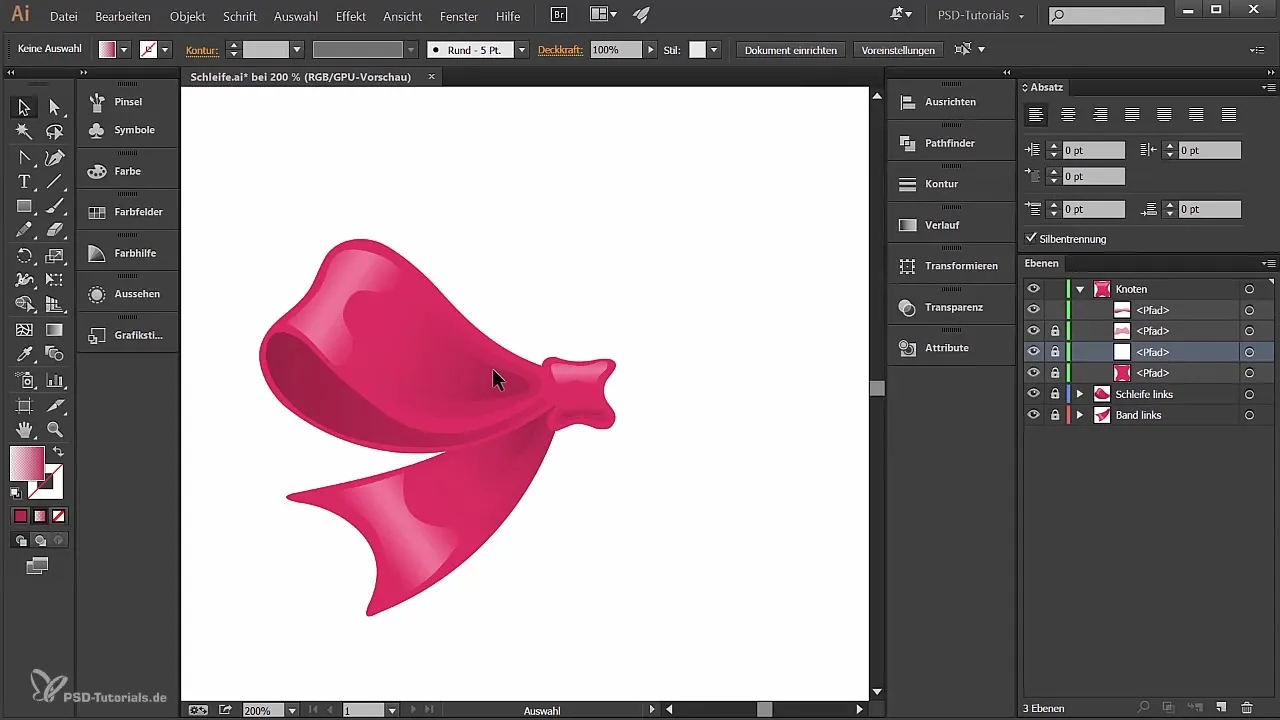Open the Datei menu
This screenshot has height=720, width=1280.
pos(63,16)
